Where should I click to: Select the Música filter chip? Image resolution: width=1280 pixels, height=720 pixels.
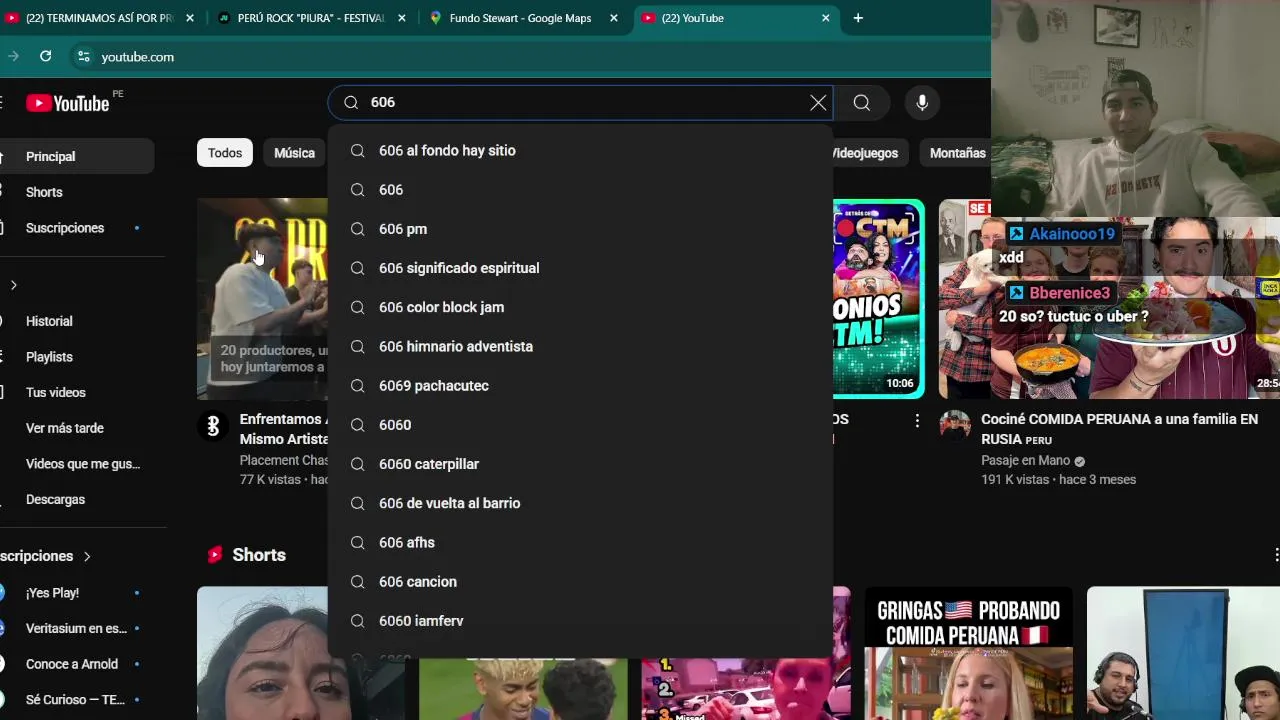click(294, 153)
